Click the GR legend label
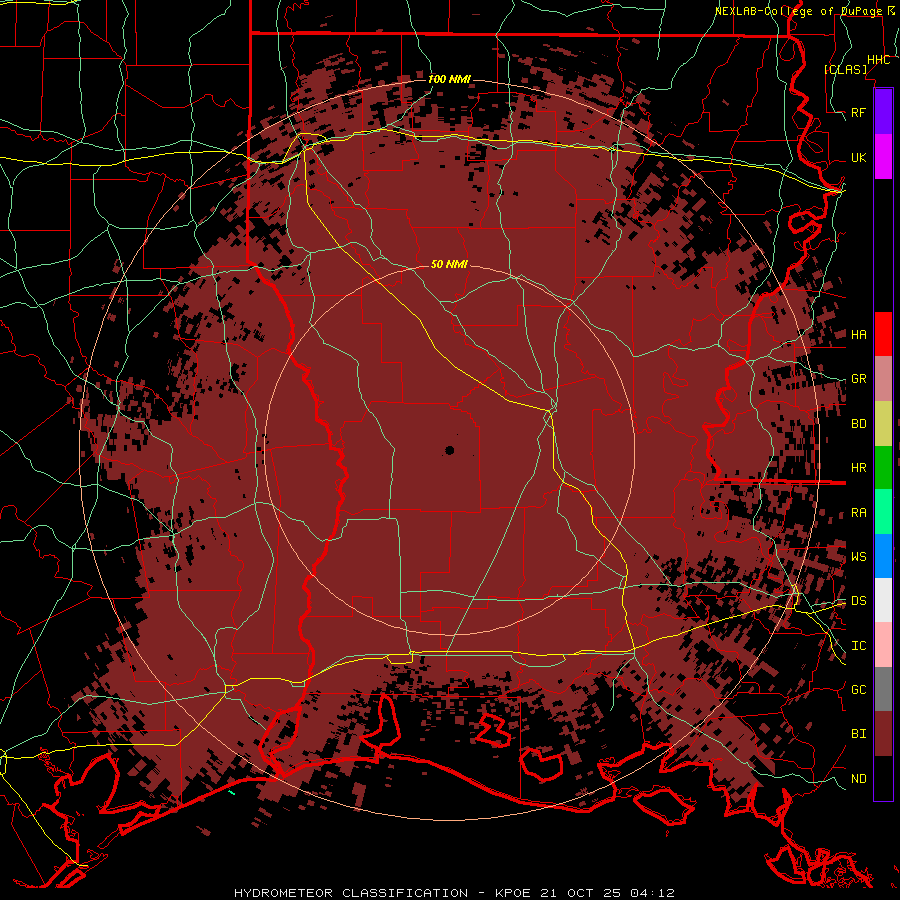The image size is (900, 900). coord(859,379)
